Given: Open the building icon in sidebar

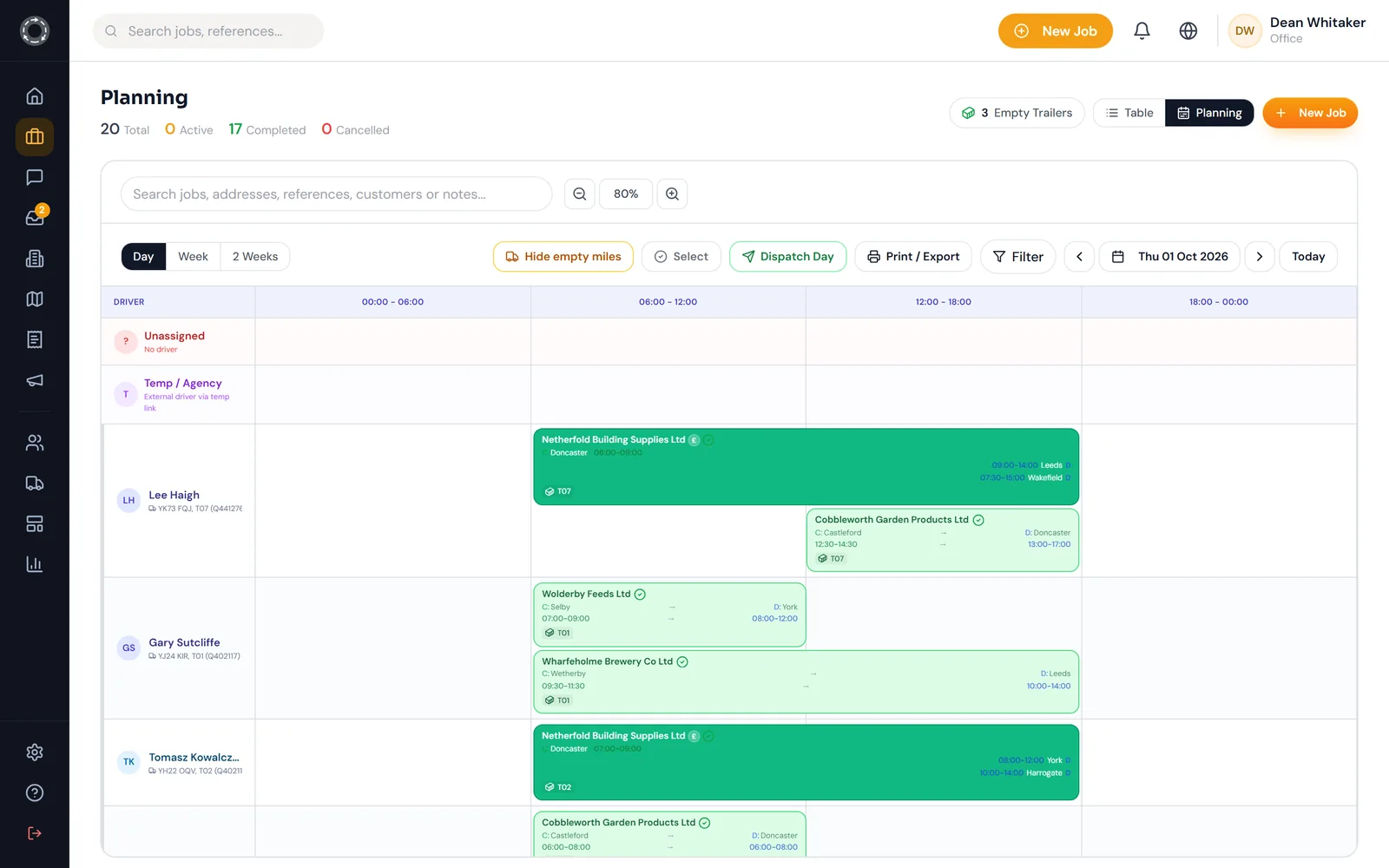Looking at the screenshot, I should click(x=35, y=259).
